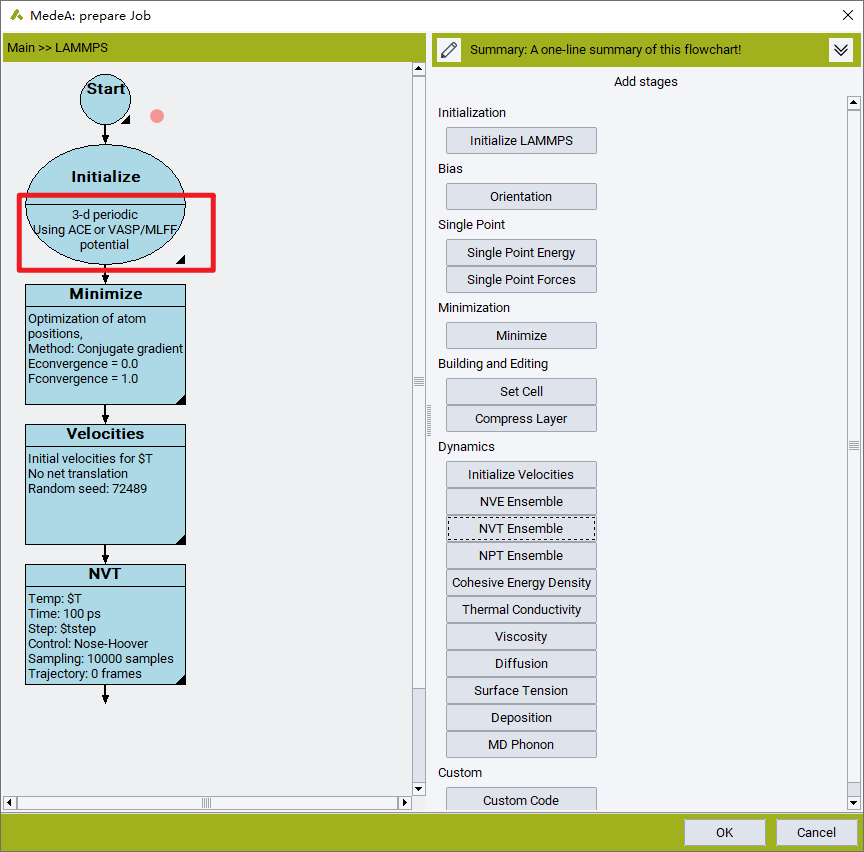The width and height of the screenshot is (864, 852).
Task: Add the Thermal Conductivity stage
Action: (521, 609)
